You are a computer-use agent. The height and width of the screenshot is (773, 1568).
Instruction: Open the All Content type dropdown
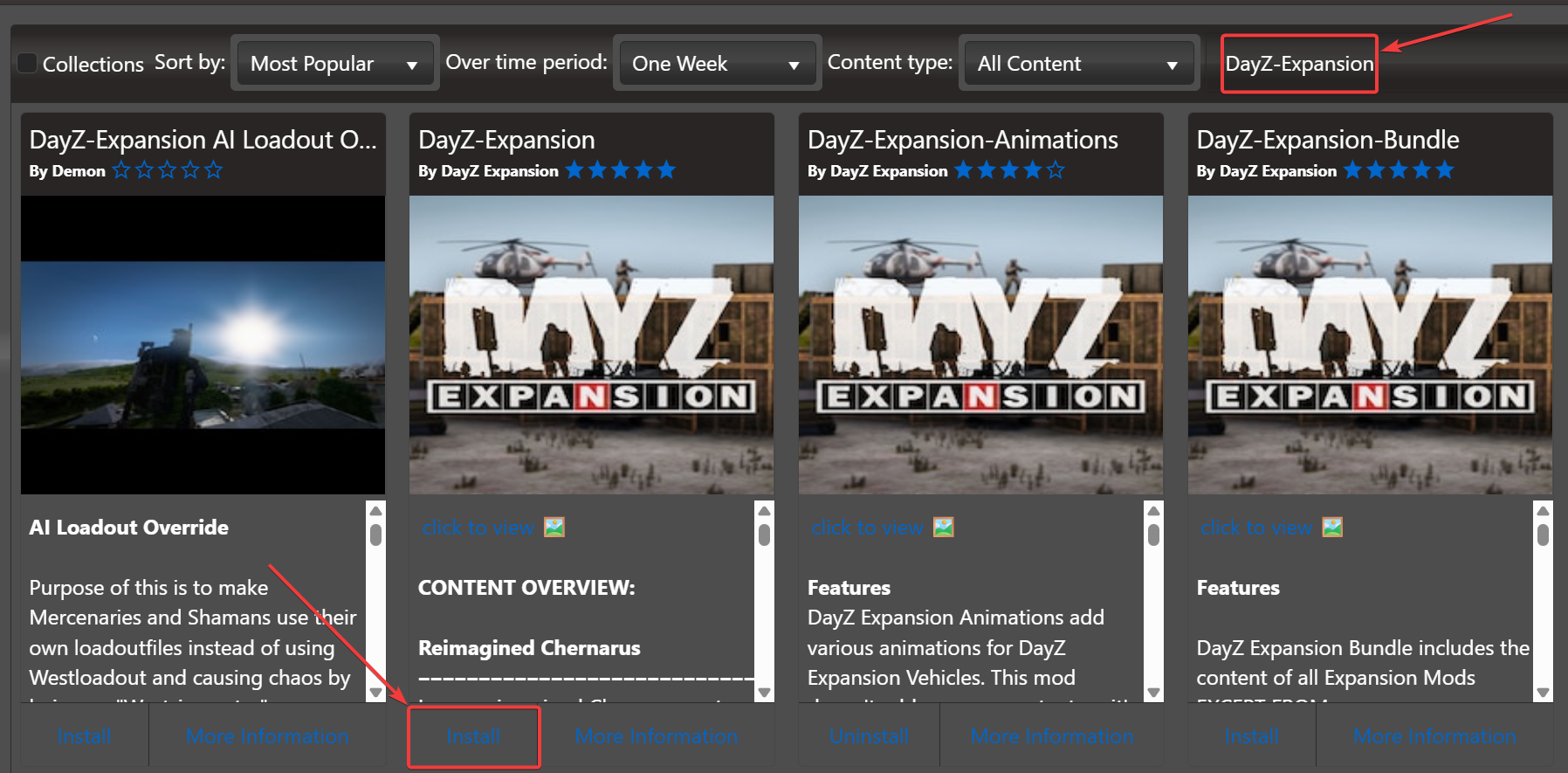pos(1078,63)
